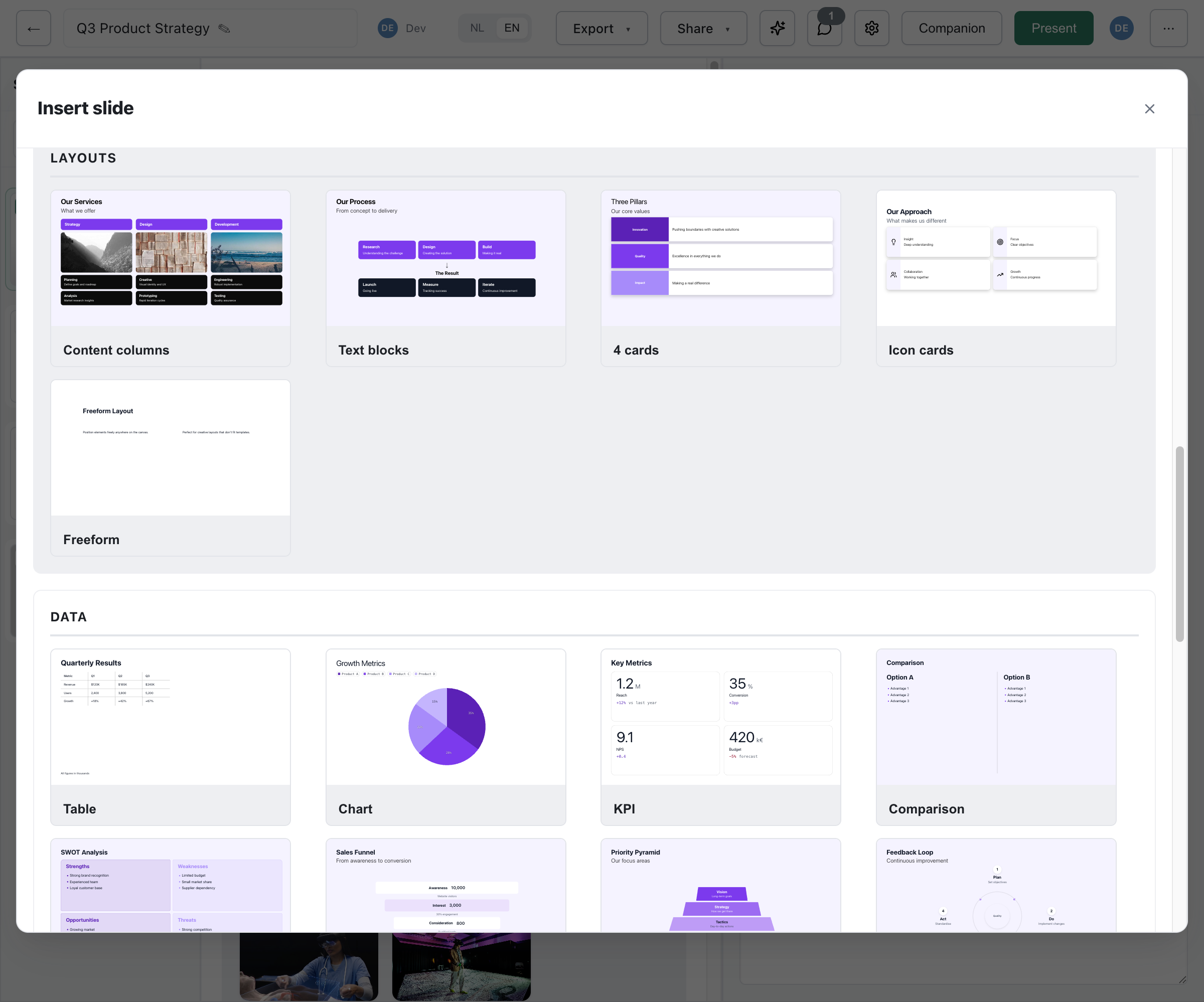
Task: Open the settings gear
Action: tap(871, 28)
